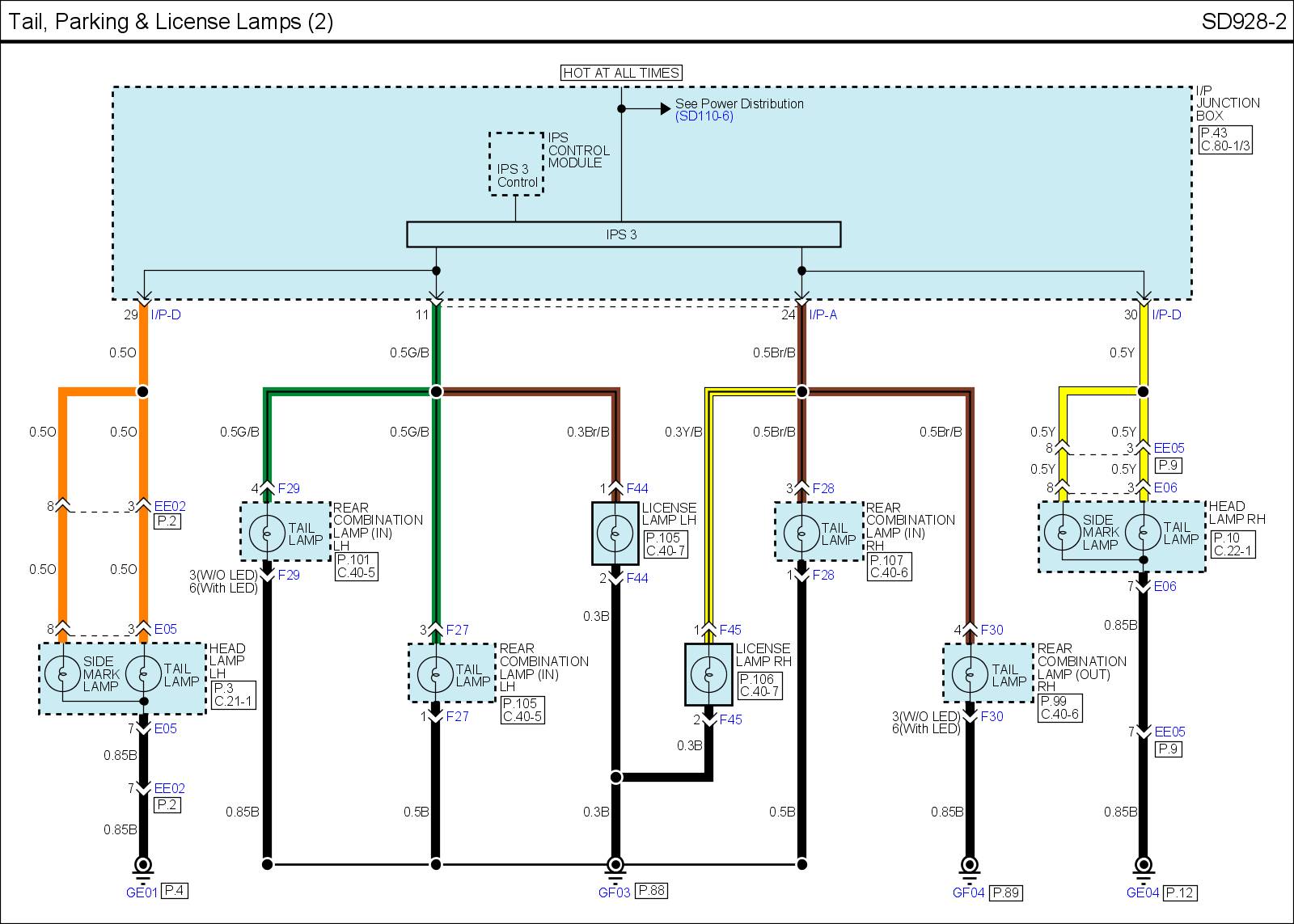1294x924 pixels.
Task: Select tail lamp bulb at connector F30
Action: 969,674
